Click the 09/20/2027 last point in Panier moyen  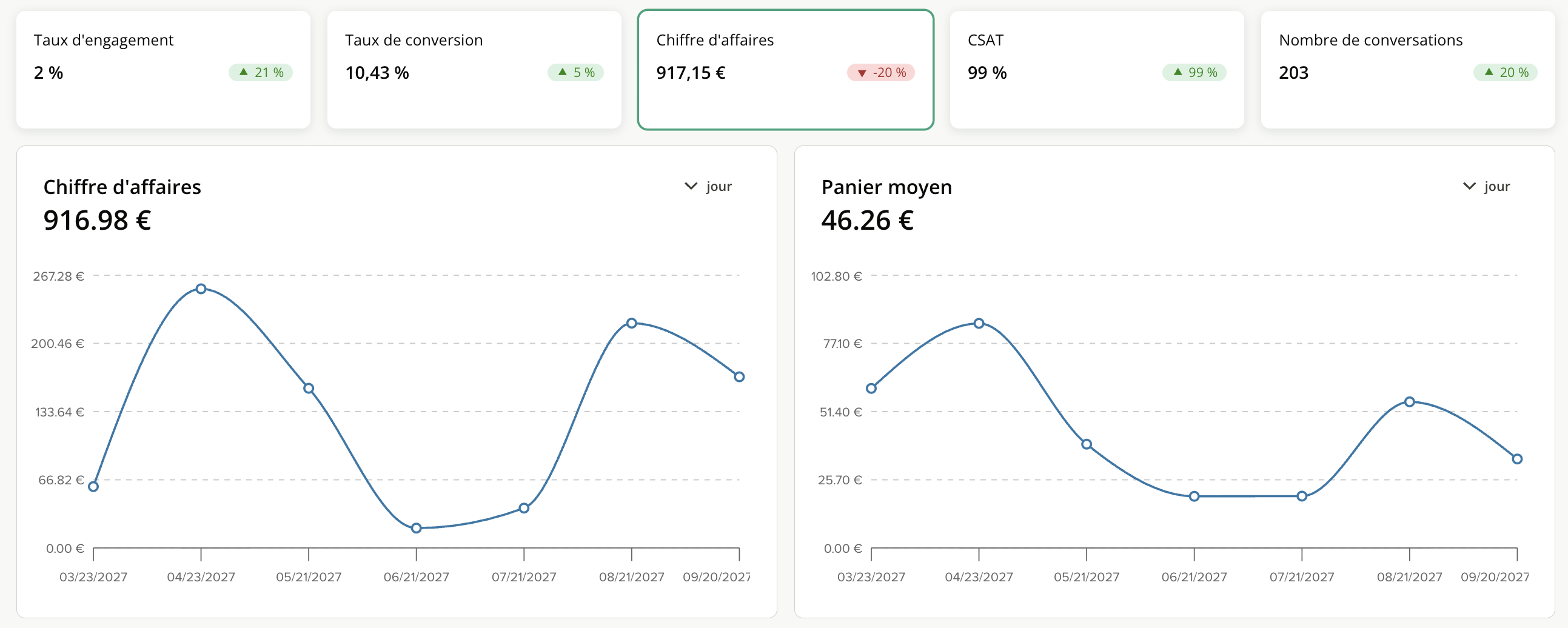(1518, 459)
